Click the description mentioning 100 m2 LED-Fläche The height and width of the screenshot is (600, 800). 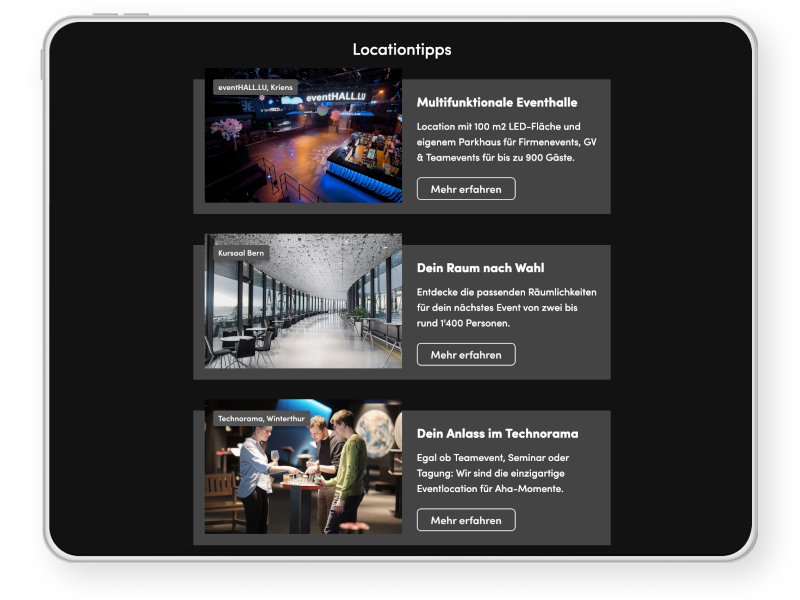(x=506, y=142)
